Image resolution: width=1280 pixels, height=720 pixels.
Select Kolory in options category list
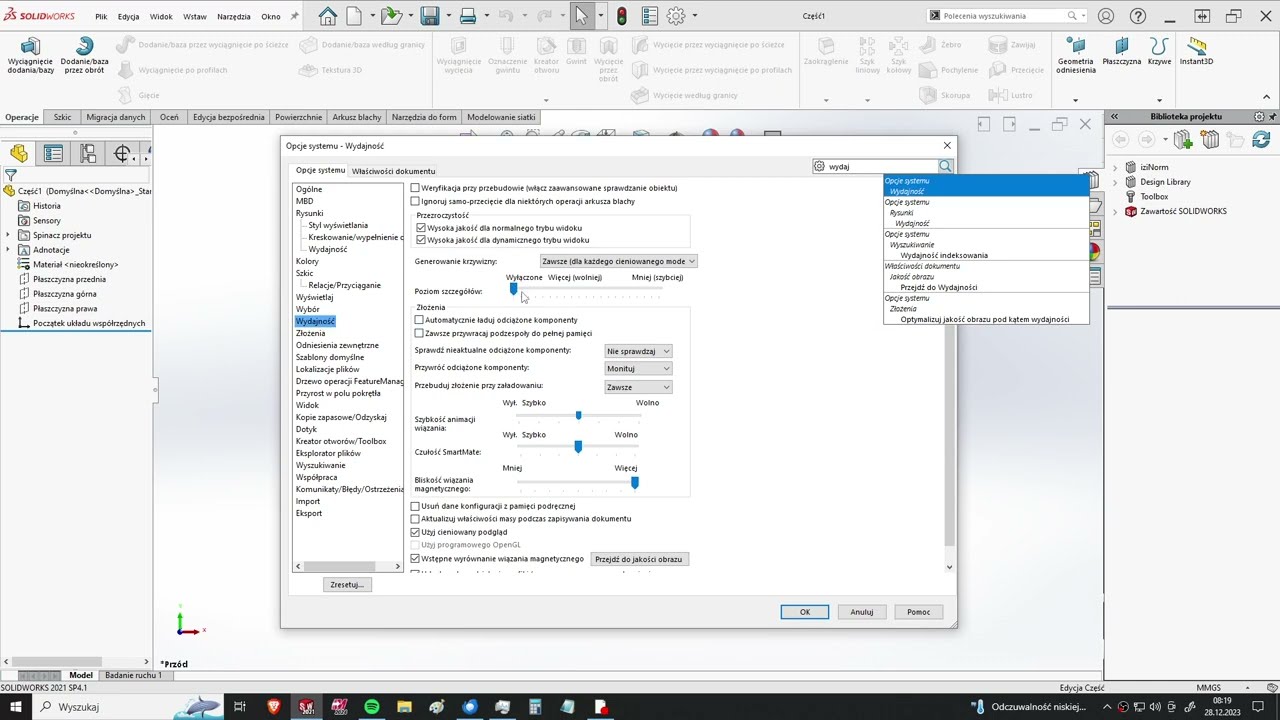click(x=307, y=261)
